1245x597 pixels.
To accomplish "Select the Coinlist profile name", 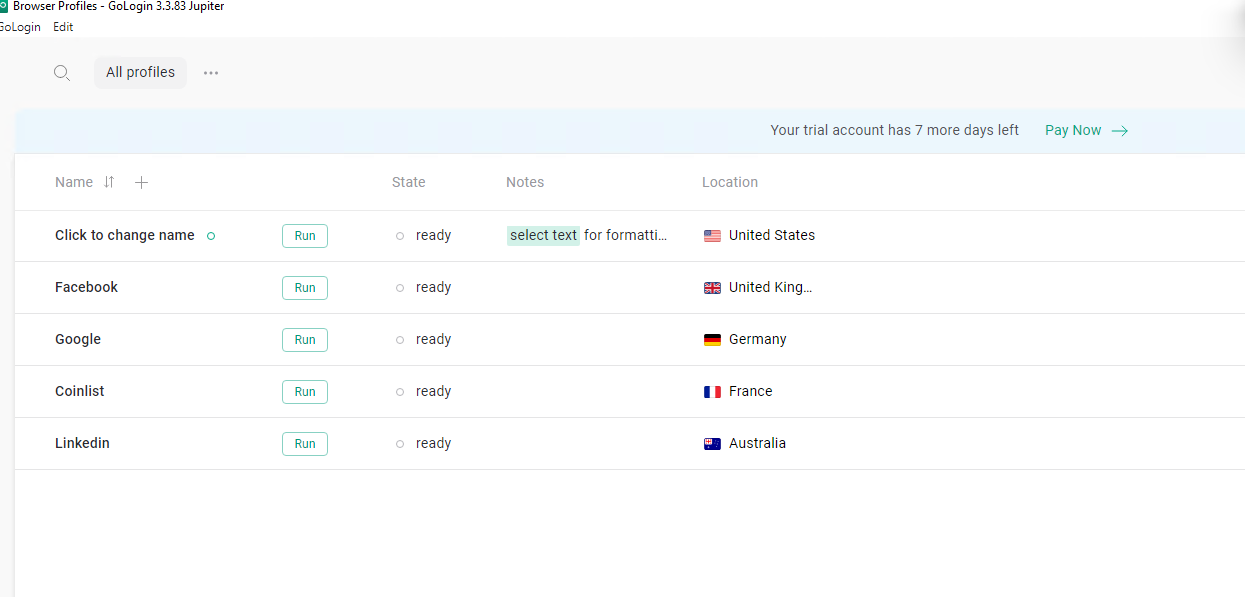I will (x=80, y=391).
